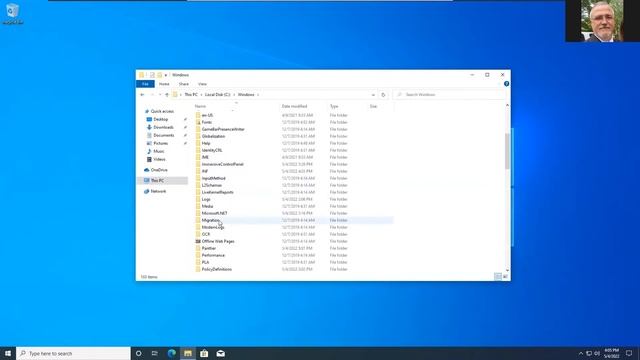Select the ImmersiveControlPanel folder

pos(222,164)
